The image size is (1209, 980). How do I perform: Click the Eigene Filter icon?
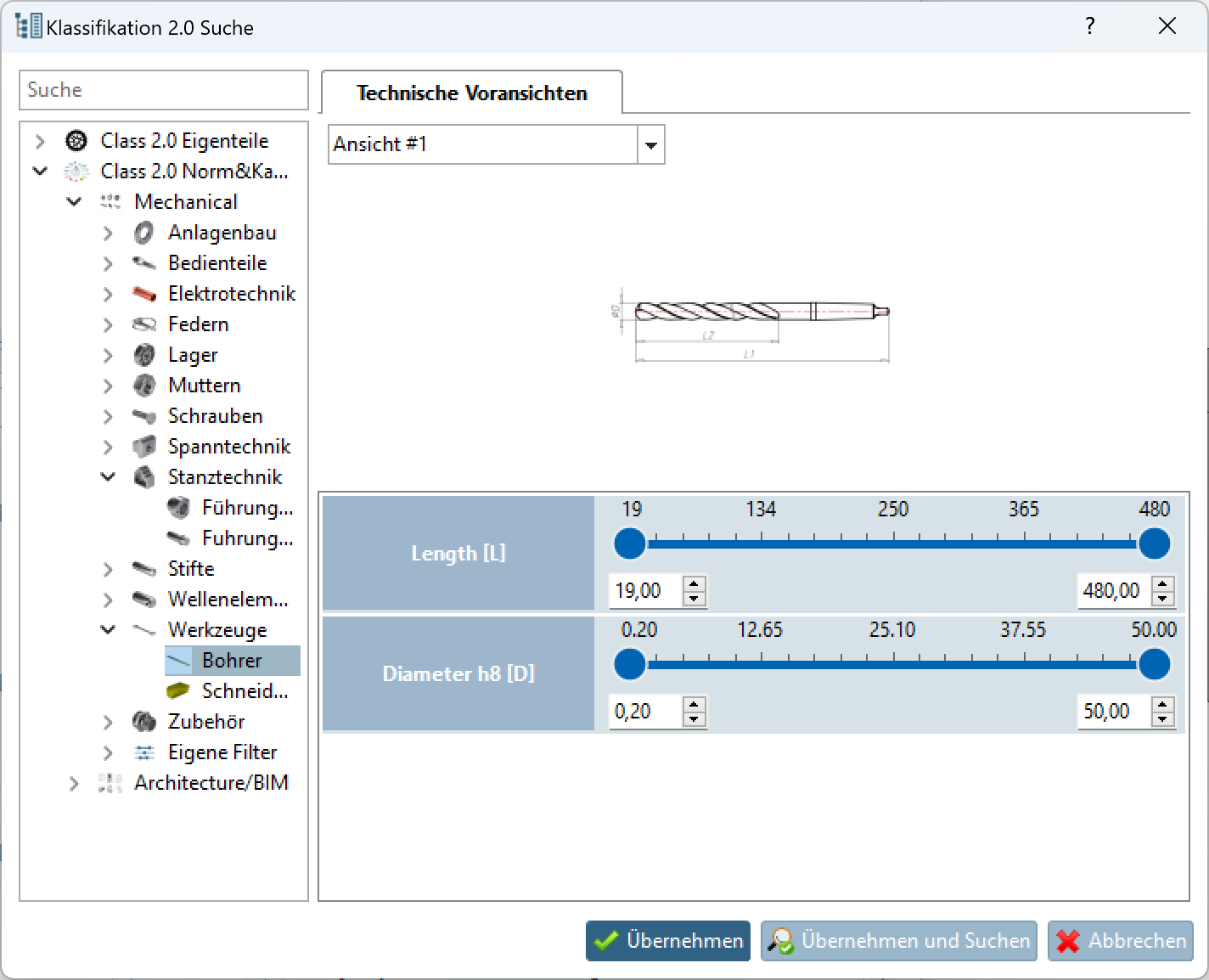pyautogui.click(x=144, y=752)
